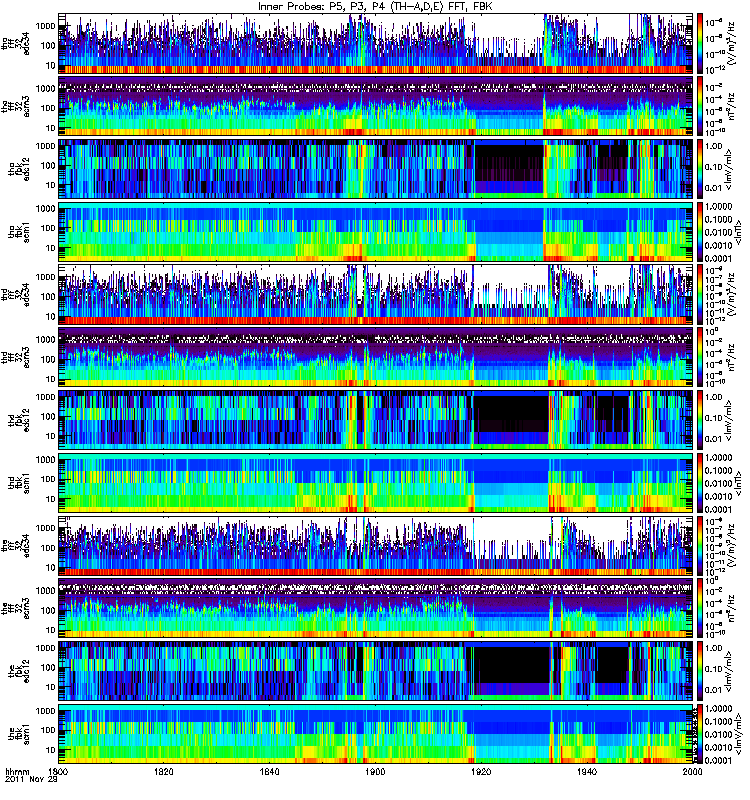Click the "0.0001" color scale value of thd scm1
750x800 pixels.
(x=718, y=509)
